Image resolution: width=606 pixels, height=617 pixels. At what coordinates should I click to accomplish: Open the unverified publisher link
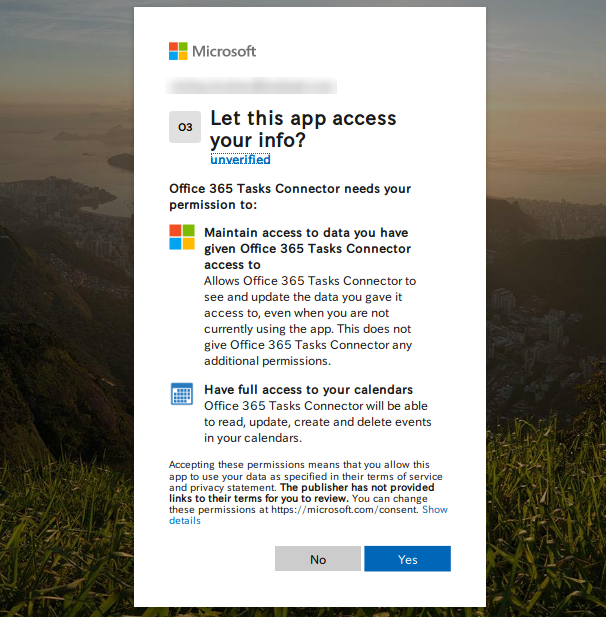(240, 159)
